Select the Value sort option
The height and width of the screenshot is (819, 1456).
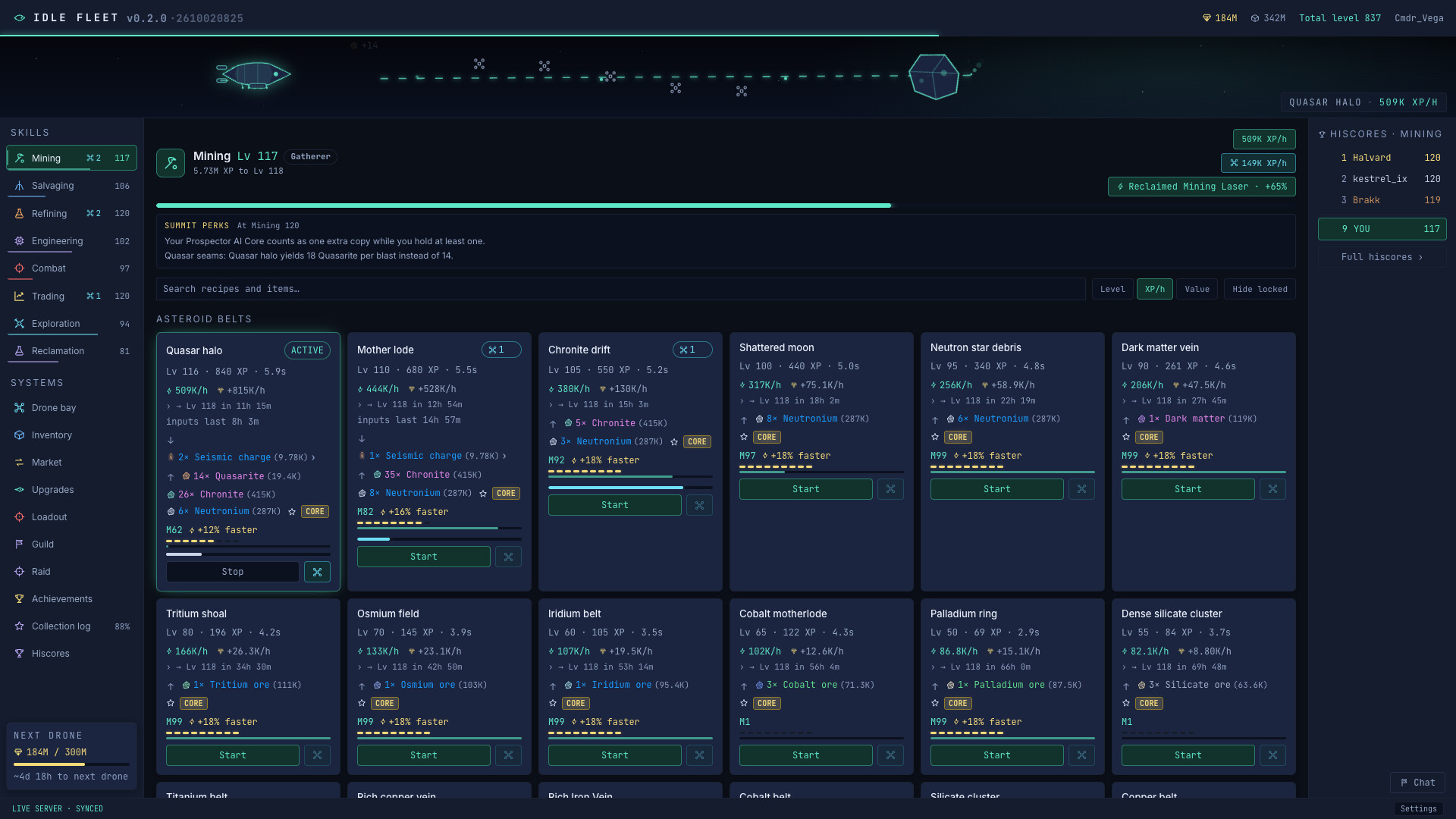[x=1197, y=289]
